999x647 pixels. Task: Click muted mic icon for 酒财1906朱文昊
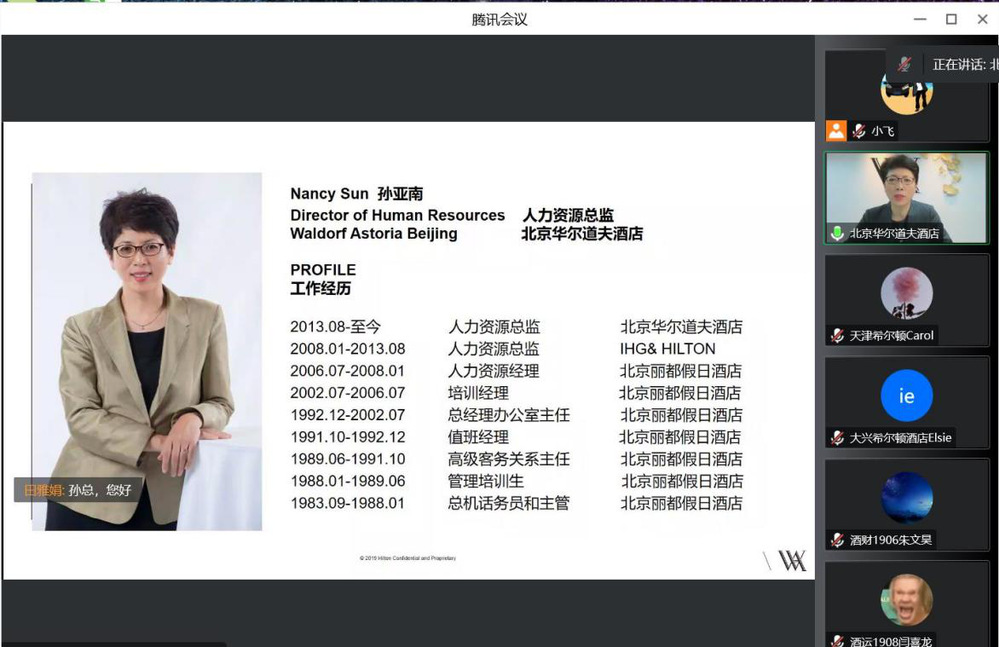(837, 540)
